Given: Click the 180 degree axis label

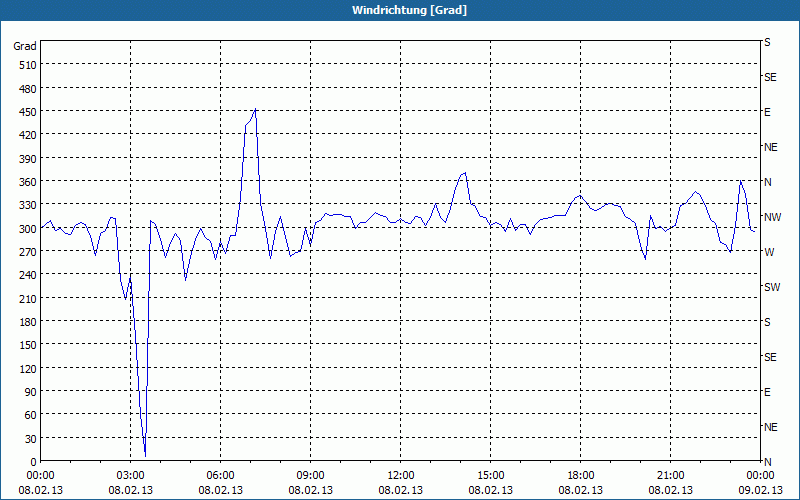Looking at the screenshot, I should pyautogui.click(x=28, y=322).
